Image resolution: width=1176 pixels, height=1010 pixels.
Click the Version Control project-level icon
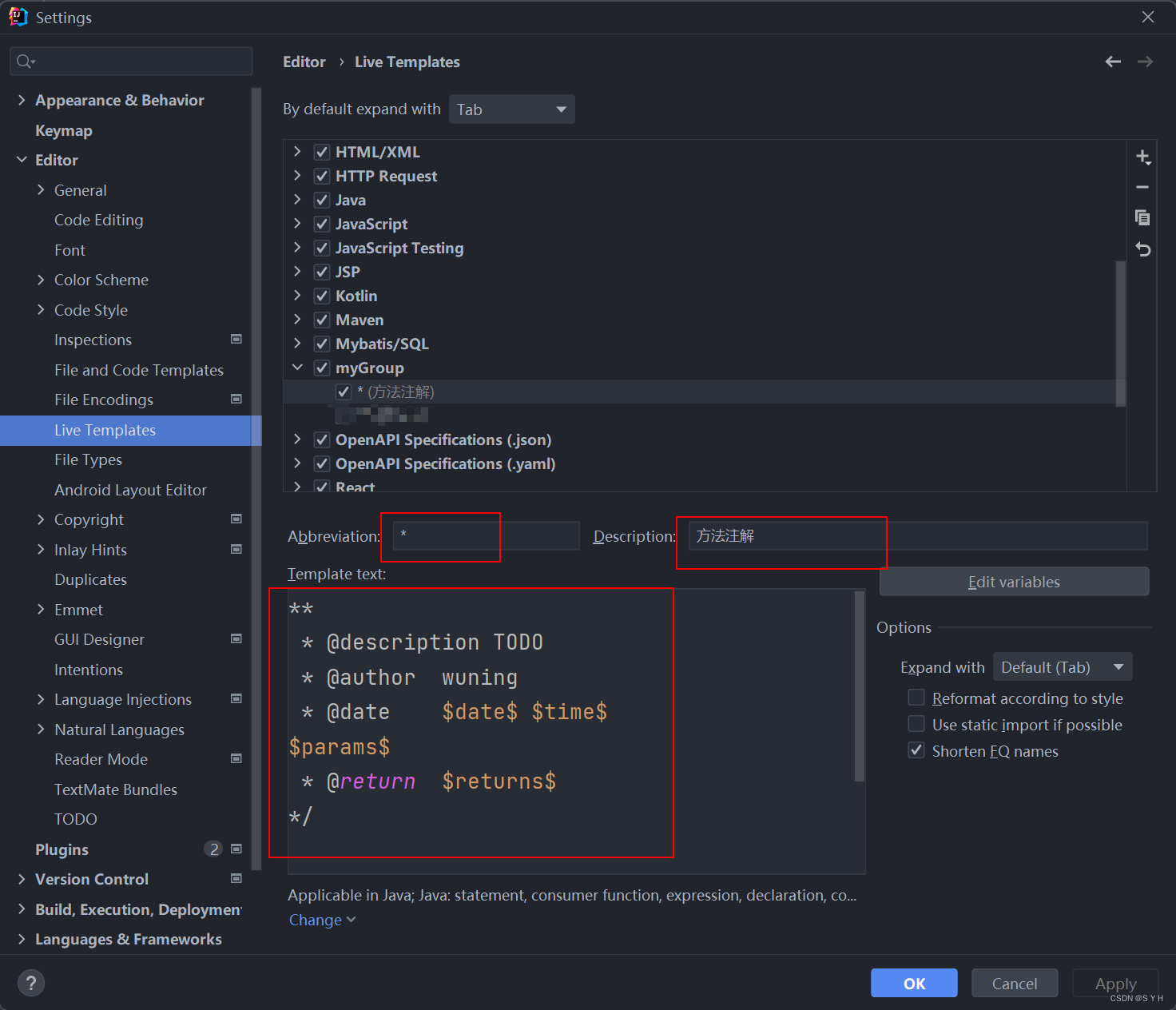(236, 879)
